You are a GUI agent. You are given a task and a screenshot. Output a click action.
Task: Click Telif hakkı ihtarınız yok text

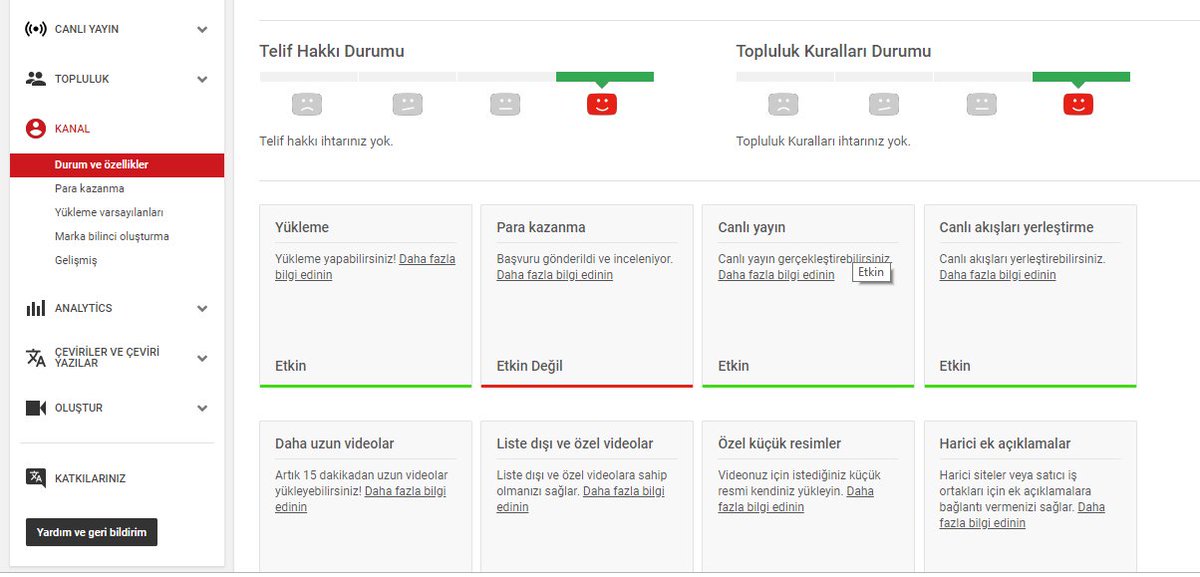[326, 141]
